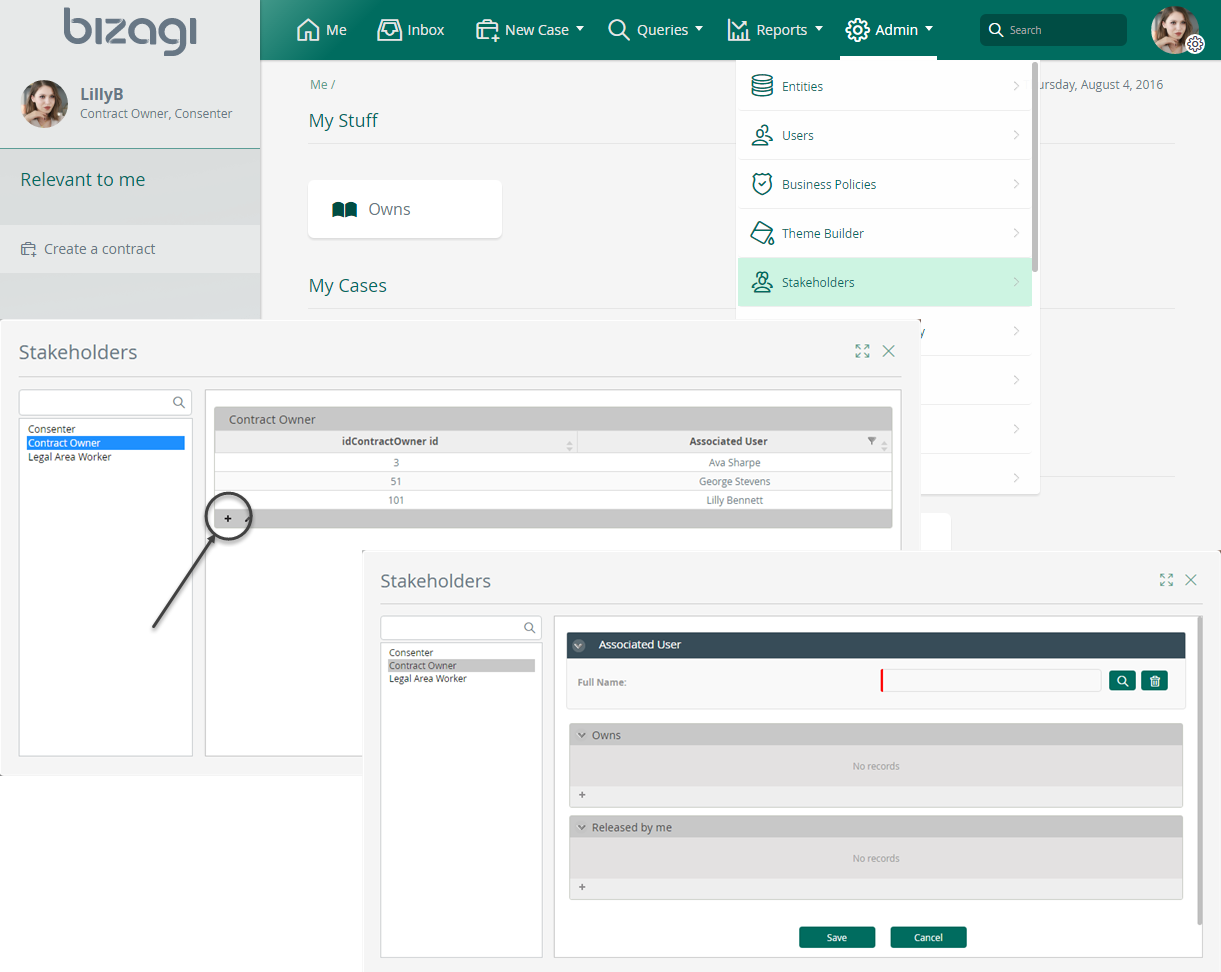Open the Admin menu
Viewport: 1221px width, 972px height.
point(889,30)
